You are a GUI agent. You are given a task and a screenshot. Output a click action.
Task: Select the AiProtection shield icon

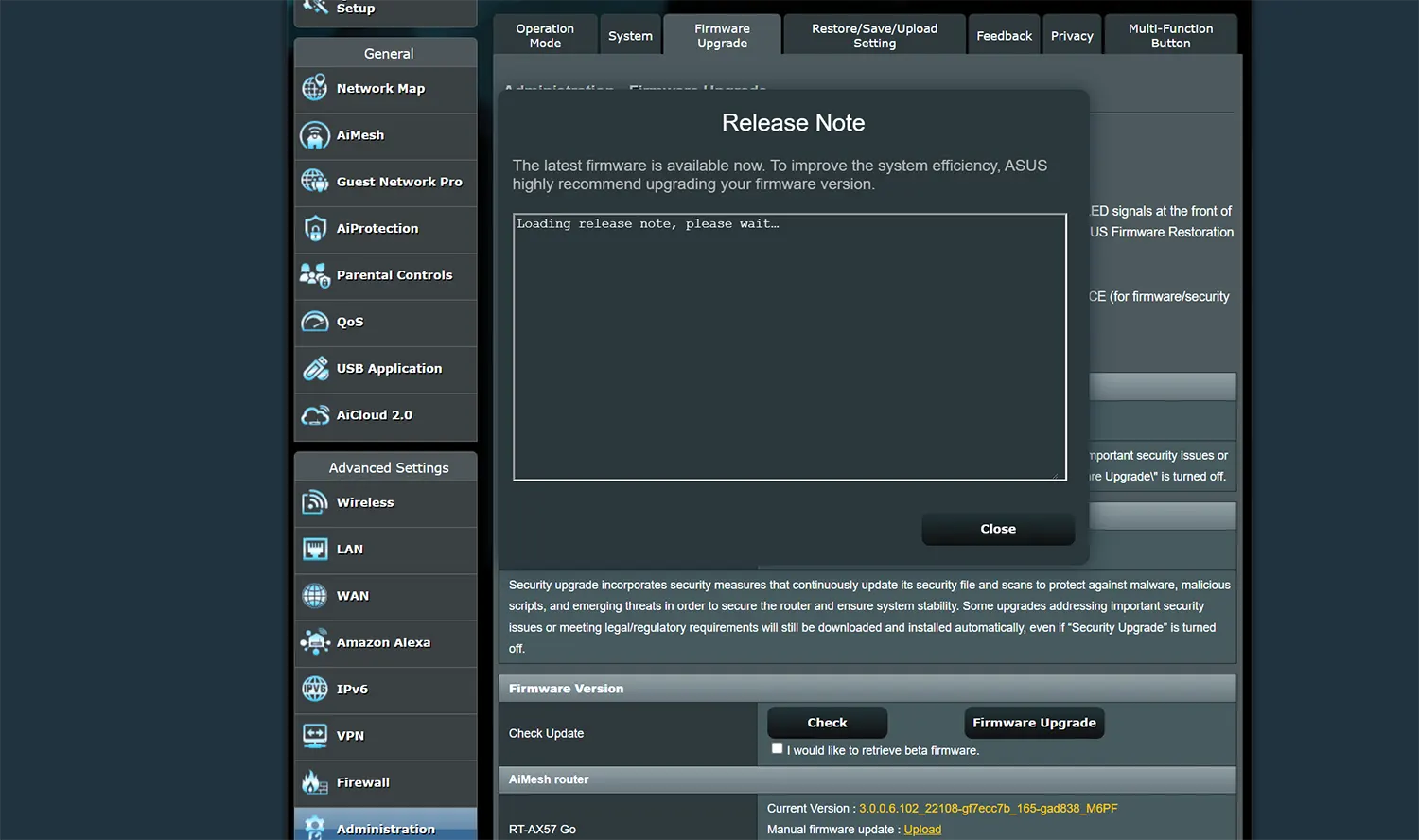(x=314, y=228)
